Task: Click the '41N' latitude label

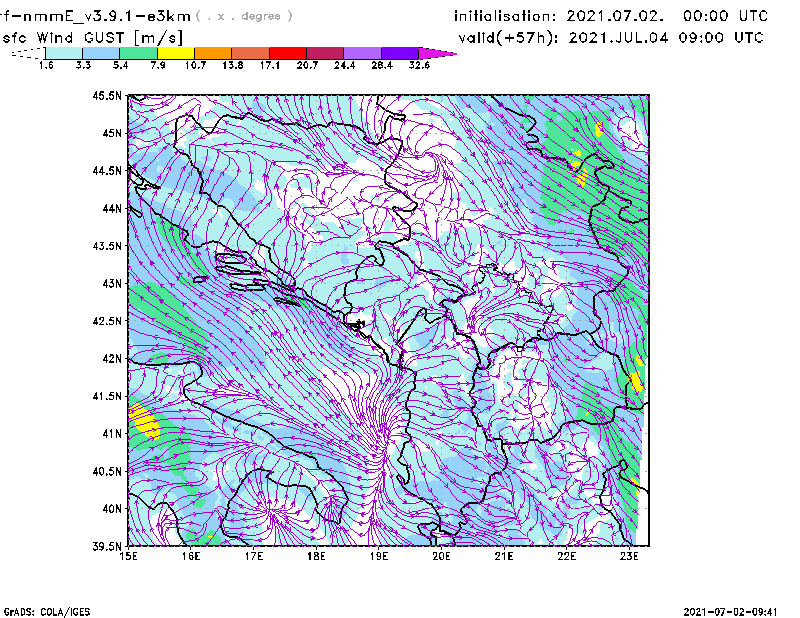Action: click(112, 433)
